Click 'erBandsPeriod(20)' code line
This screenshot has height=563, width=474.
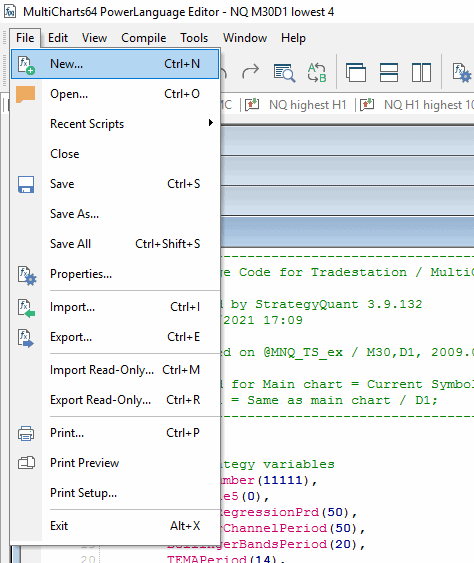pyautogui.click(x=294, y=544)
